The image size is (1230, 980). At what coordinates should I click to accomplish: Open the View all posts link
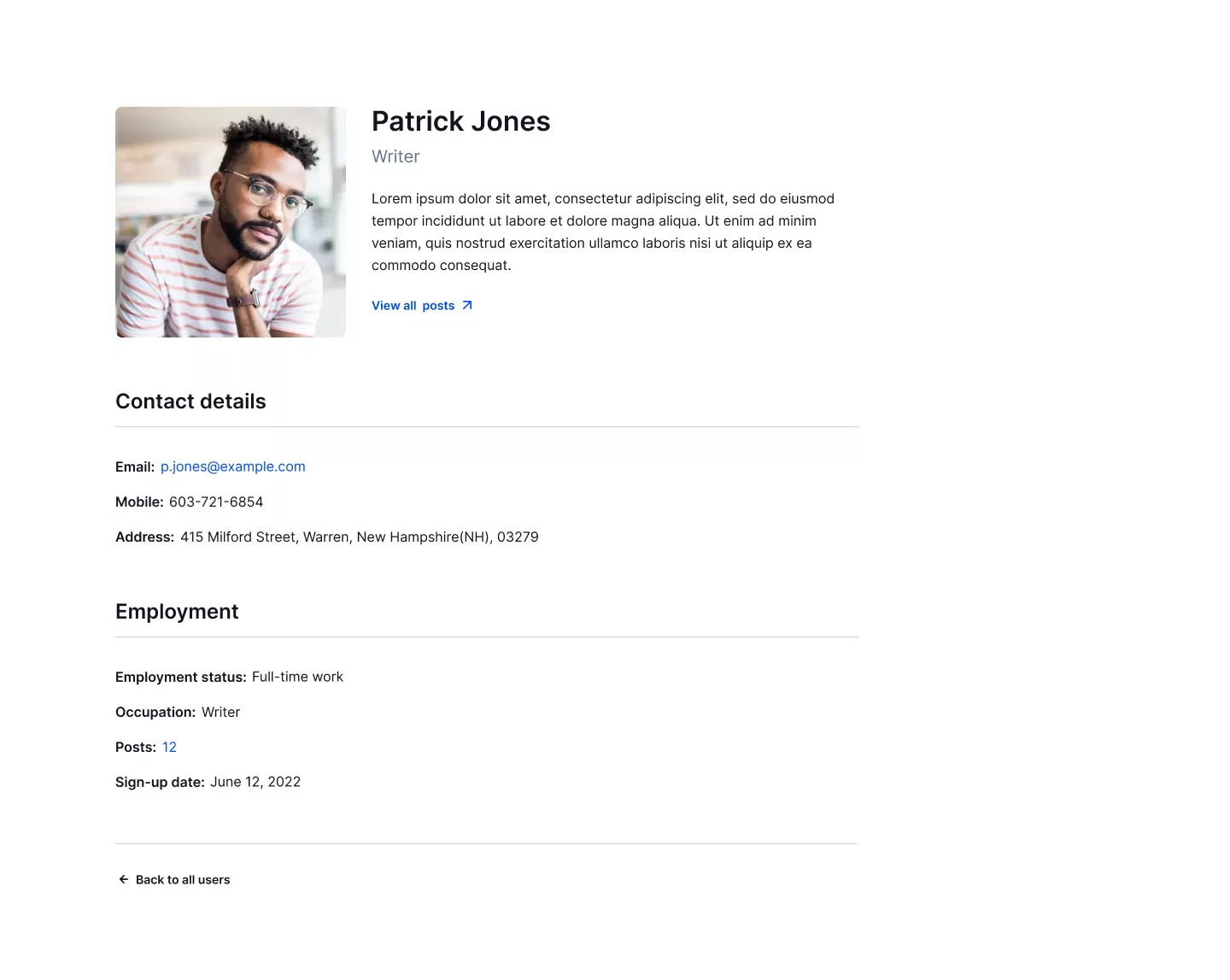413,306
